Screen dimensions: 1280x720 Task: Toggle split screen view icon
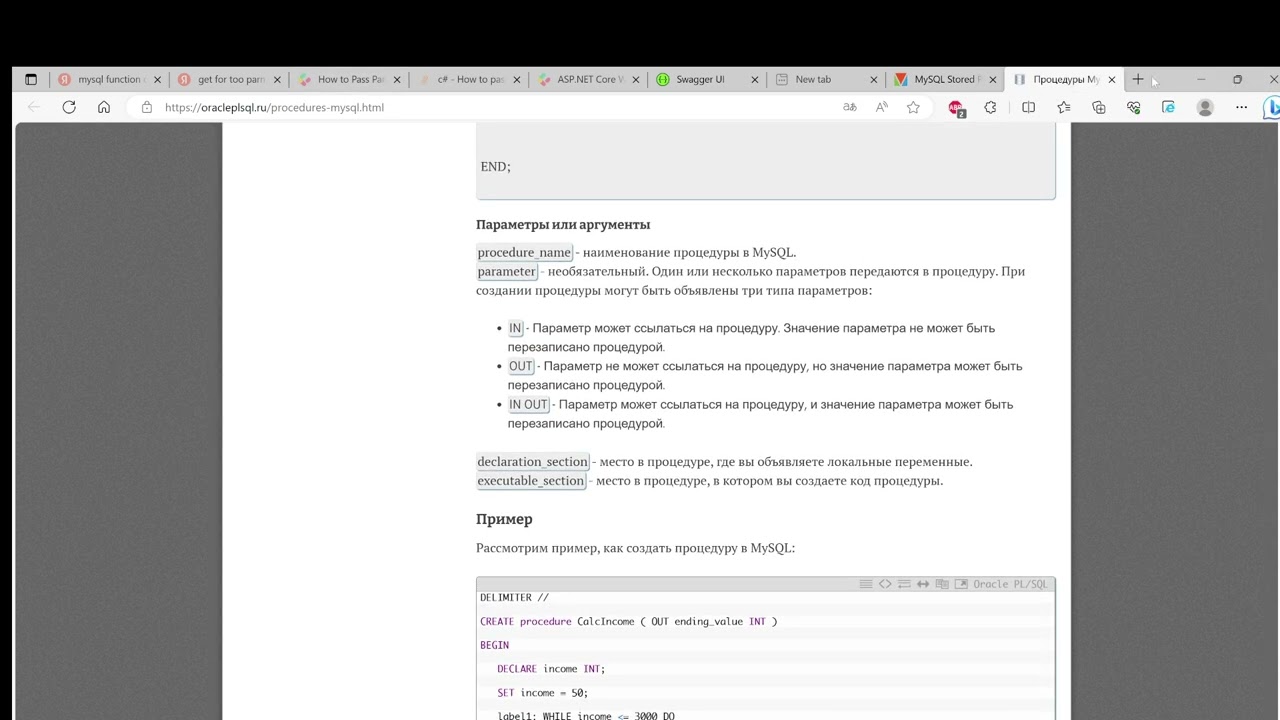point(1029,107)
